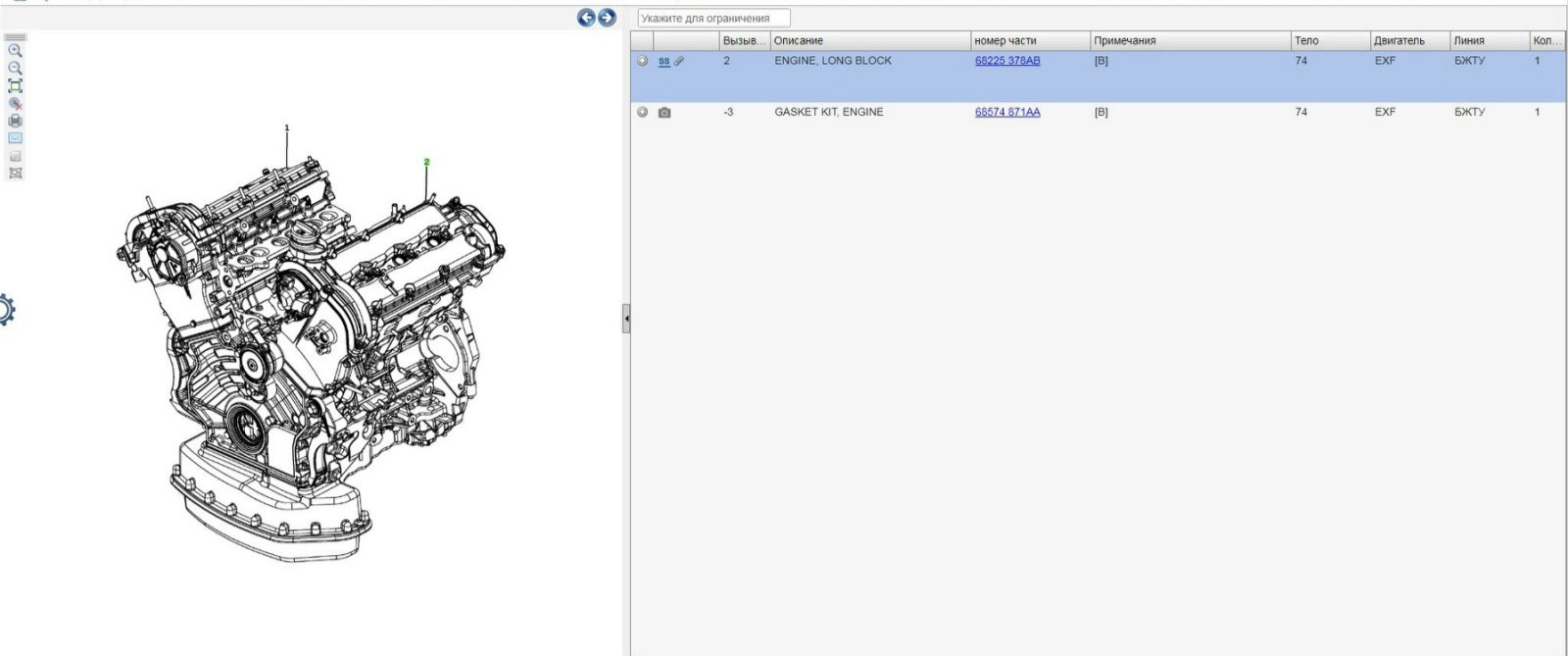The width and height of the screenshot is (1568, 656).
Task: Select callout number 2 on the diagram
Action: click(x=426, y=162)
